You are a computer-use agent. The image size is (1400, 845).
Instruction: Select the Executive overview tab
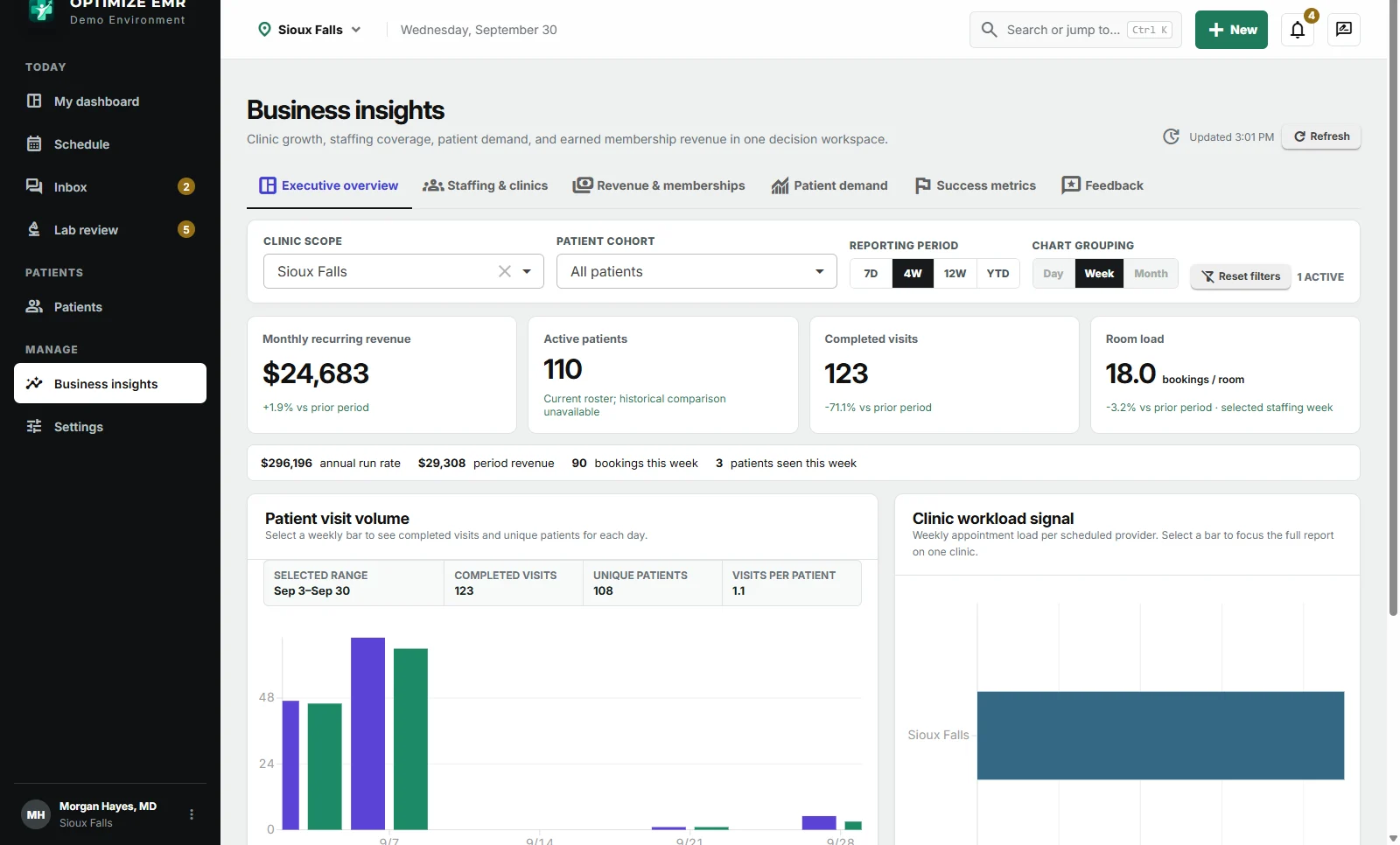coord(329,185)
